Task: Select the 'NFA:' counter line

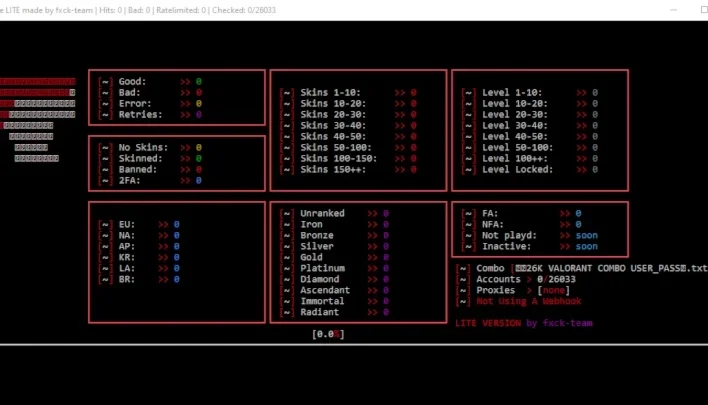Action: point(522,224)
